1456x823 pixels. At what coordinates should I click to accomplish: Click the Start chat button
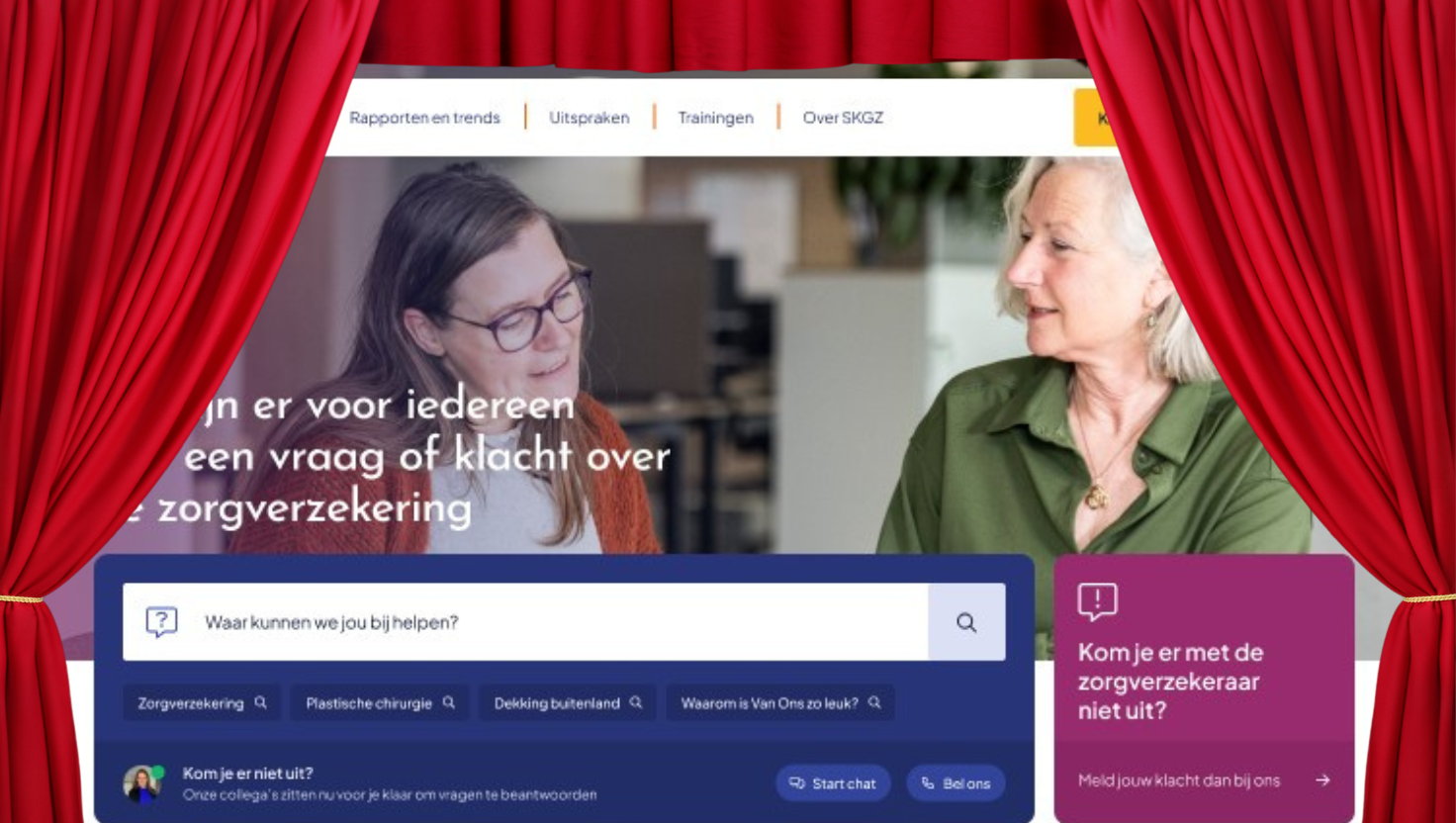[833, 783]
